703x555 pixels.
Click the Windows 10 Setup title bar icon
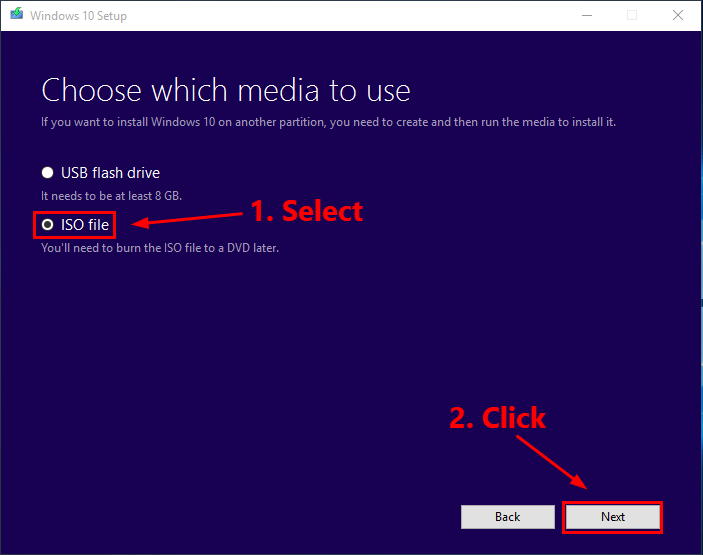(17, 14)
